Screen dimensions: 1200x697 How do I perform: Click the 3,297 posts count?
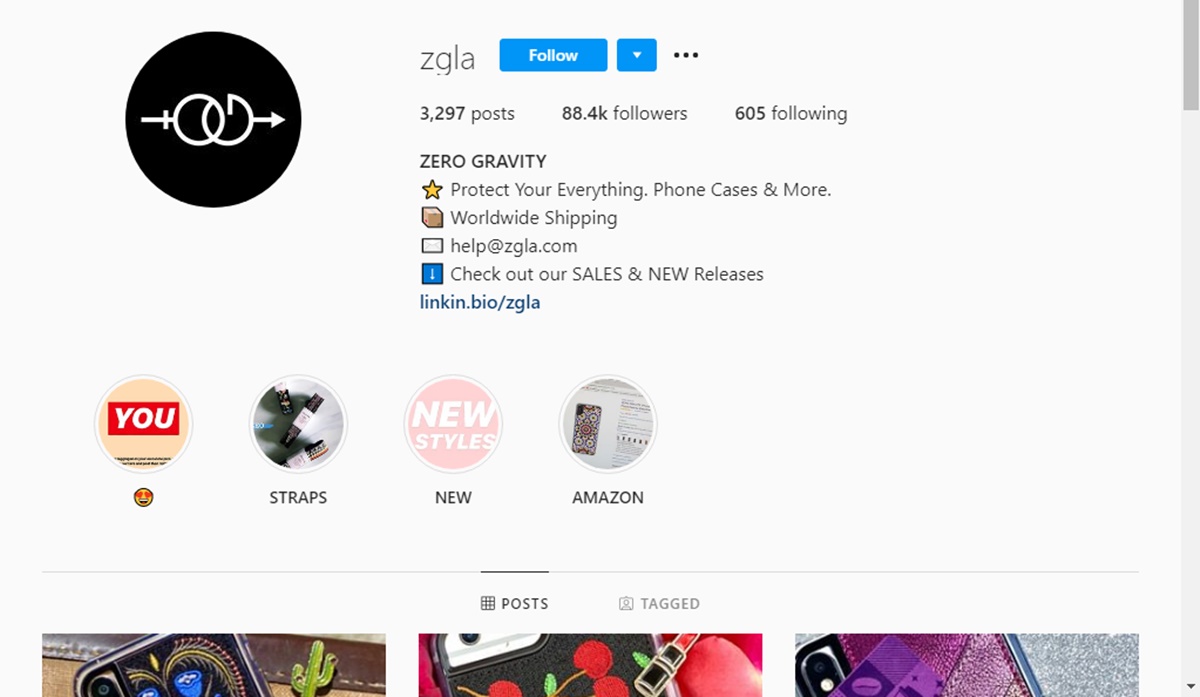pos(467,113)
